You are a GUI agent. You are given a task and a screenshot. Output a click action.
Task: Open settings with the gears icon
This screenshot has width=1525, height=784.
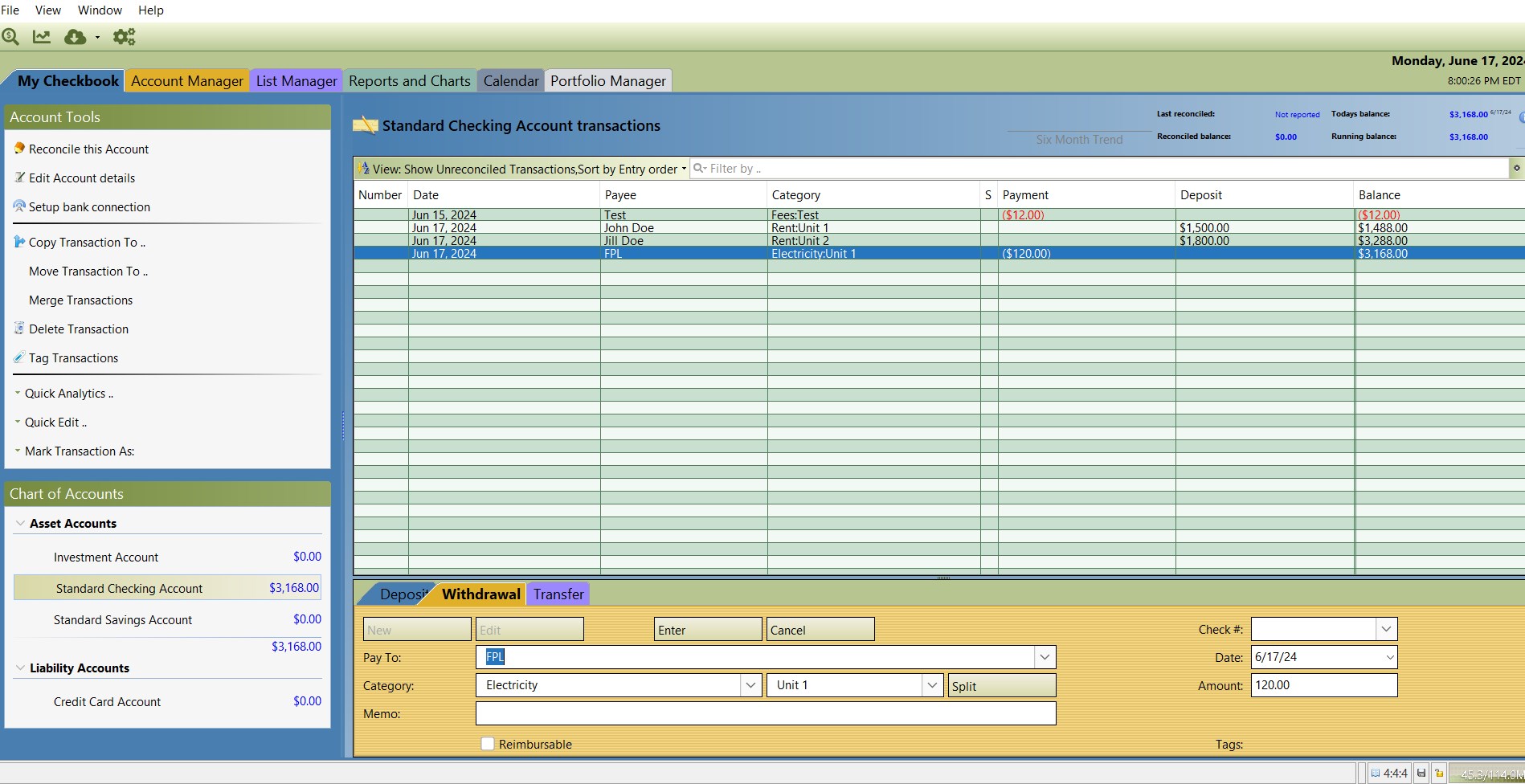tap(124, 37)
